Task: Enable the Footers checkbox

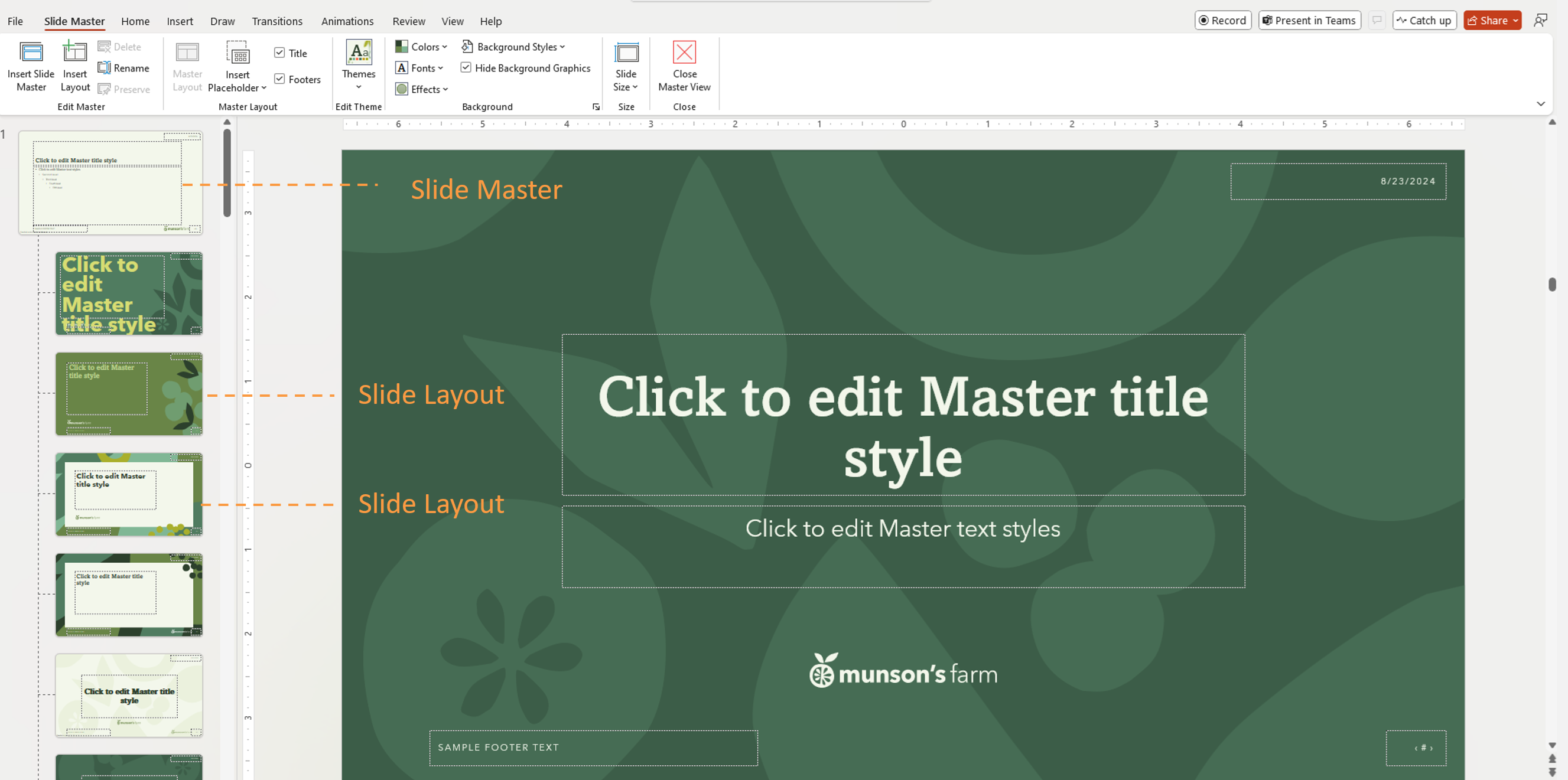Action: point(280,79)
